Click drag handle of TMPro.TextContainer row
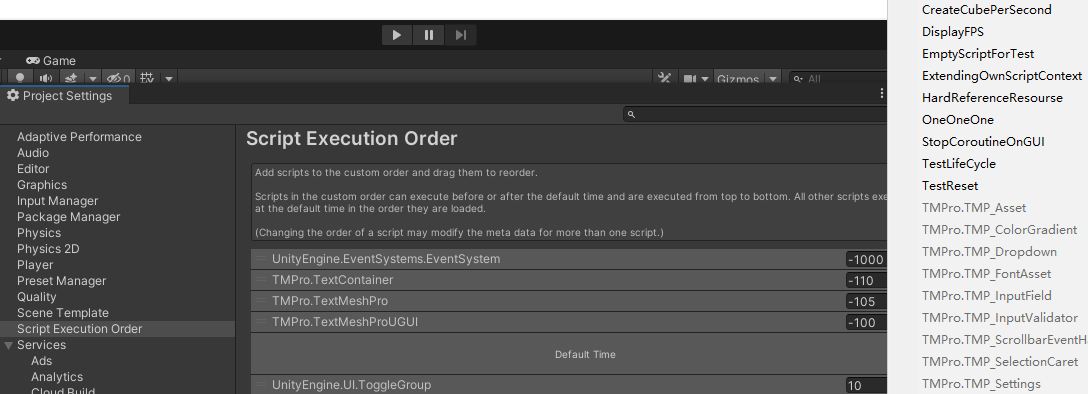 click(x=261, y=280)
